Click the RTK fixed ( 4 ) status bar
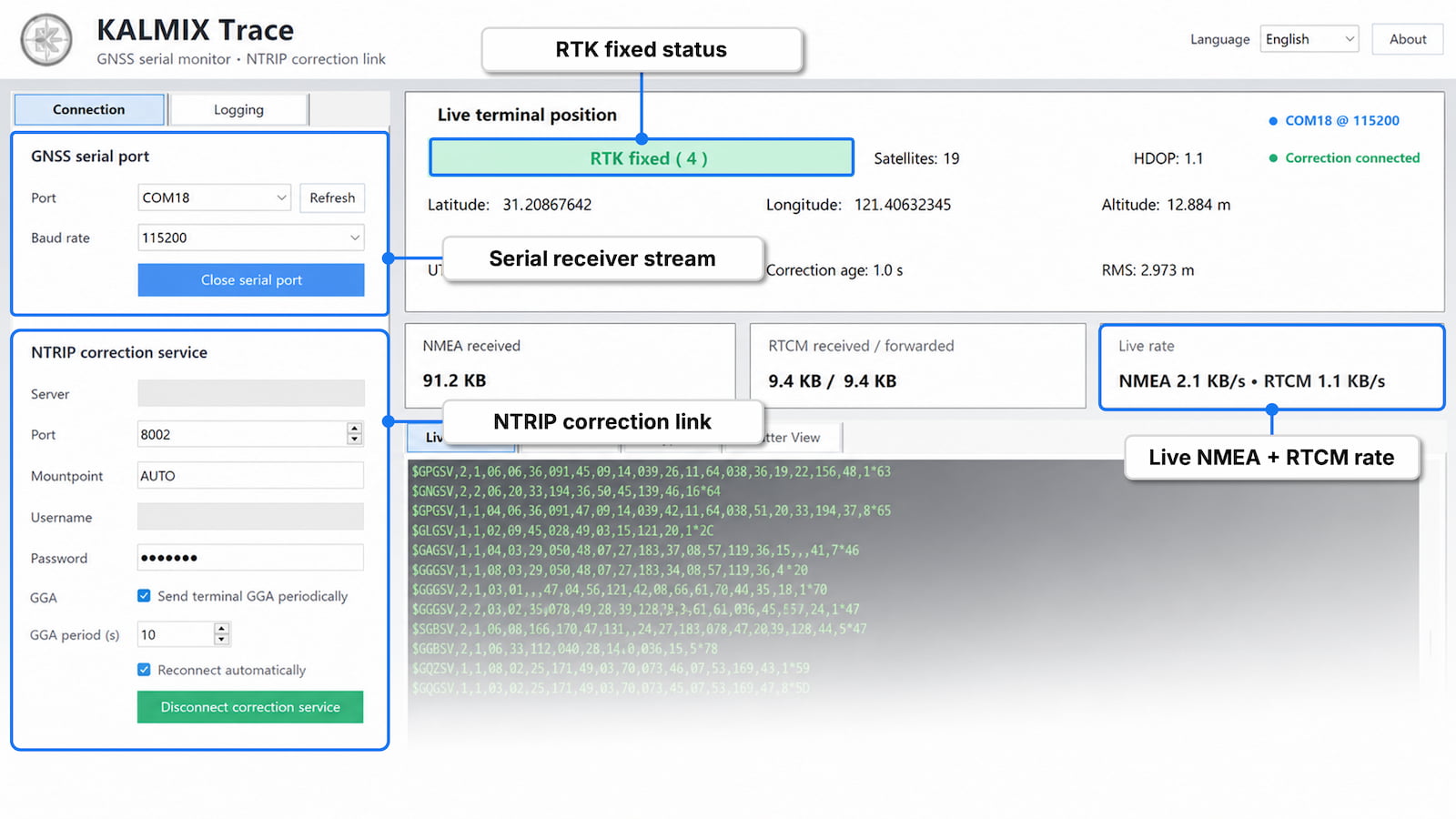The height and width of the screenshot is (819, 1456). coord(642,157)
